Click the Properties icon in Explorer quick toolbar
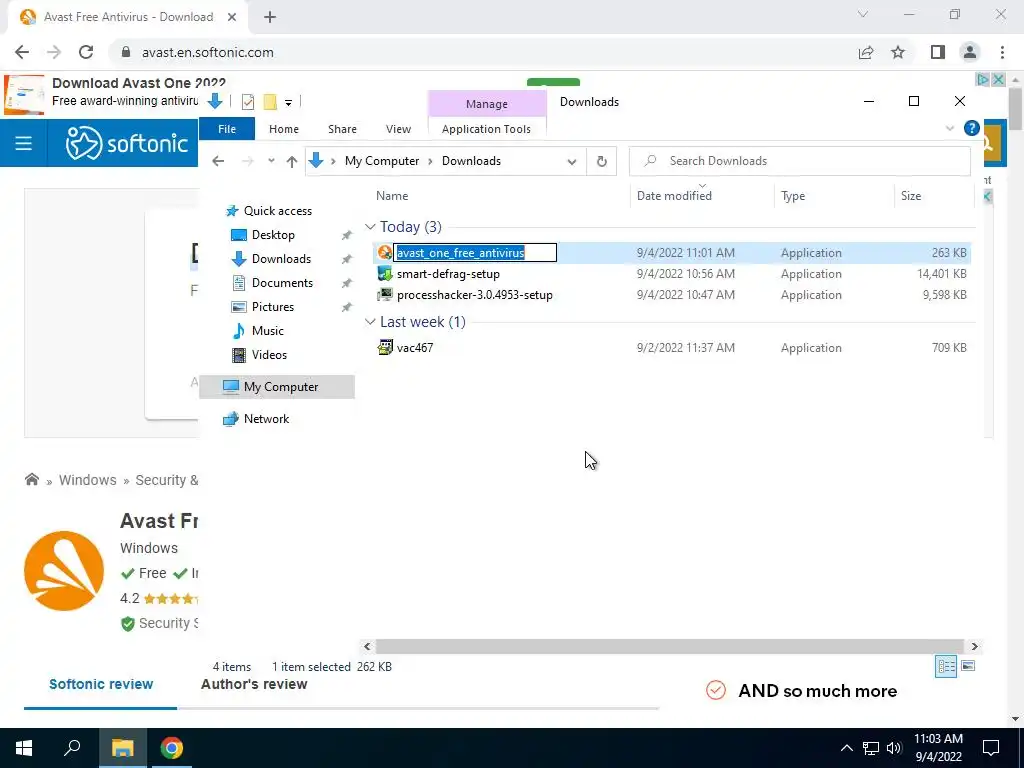 [x=248, y=102]
